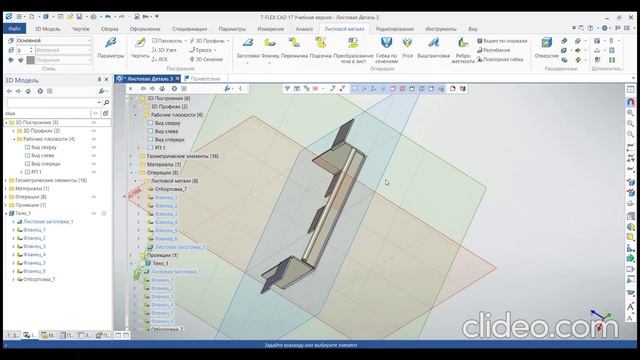Click the search field in 3D Модель panel

[54, 102]
